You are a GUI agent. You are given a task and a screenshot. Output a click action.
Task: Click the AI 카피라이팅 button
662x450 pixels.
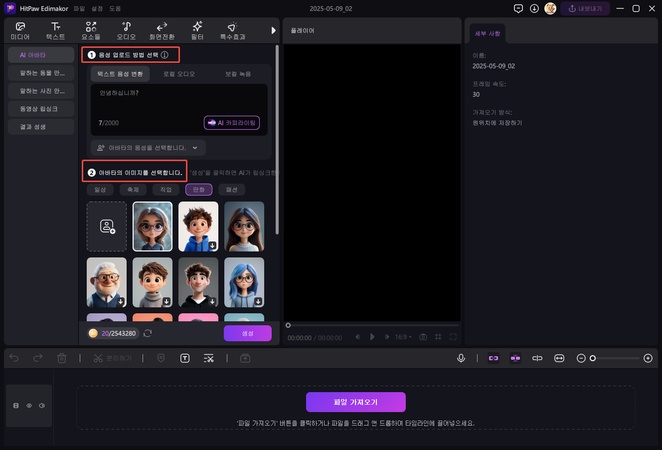click(x=232, y=123)
